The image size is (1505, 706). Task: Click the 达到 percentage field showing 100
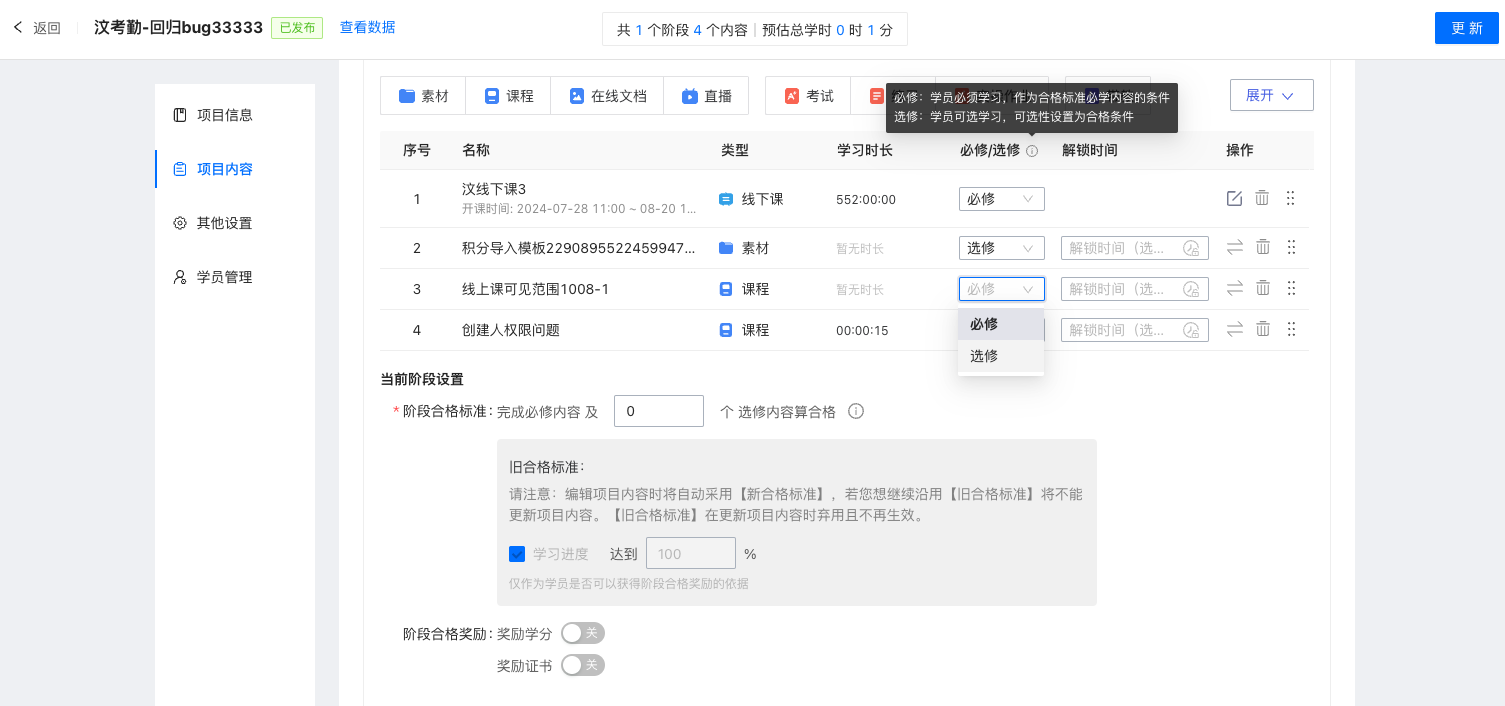click(691, 554)
